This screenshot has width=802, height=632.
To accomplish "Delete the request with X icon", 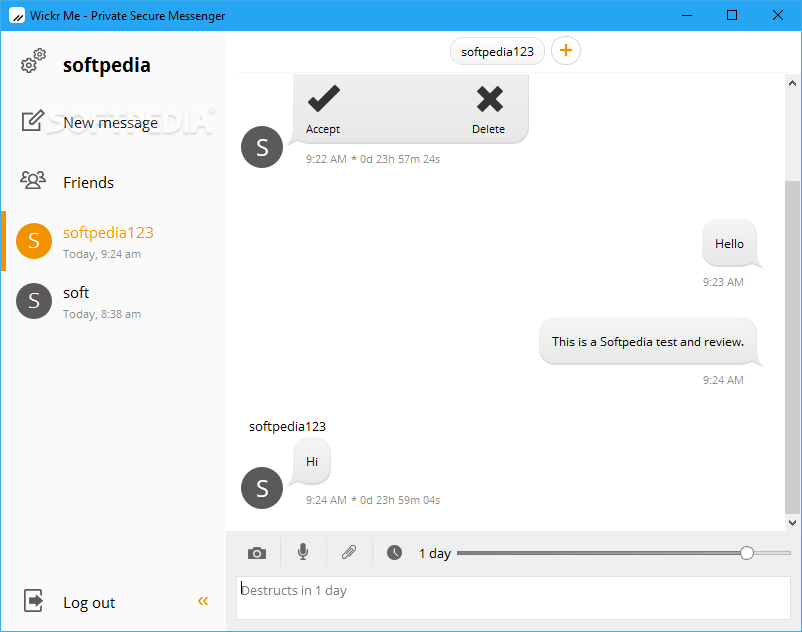I will click(x=489, y=99).
